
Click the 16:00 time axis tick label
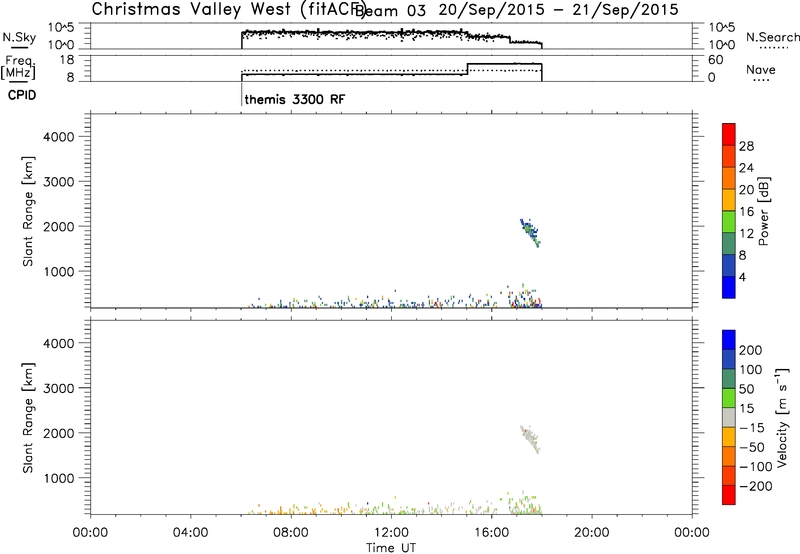pos(491,533)
